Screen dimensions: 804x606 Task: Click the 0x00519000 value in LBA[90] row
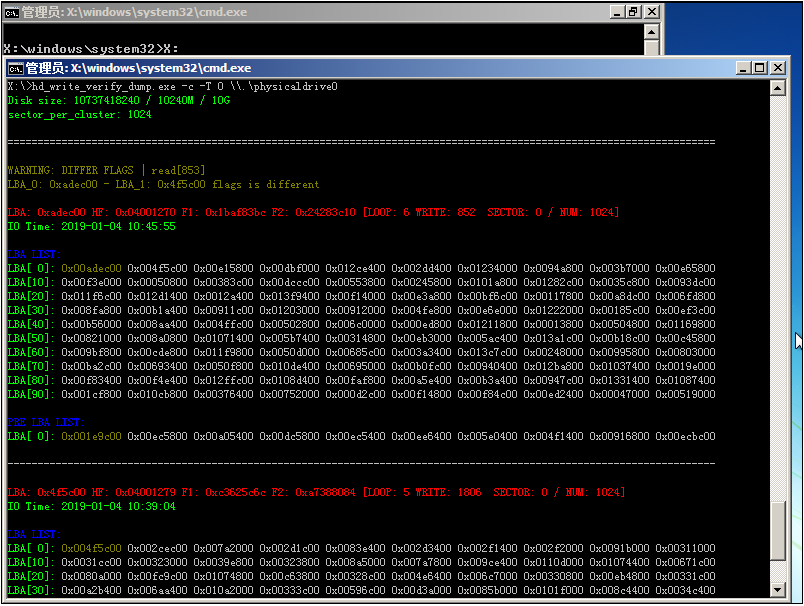[685, 394]
